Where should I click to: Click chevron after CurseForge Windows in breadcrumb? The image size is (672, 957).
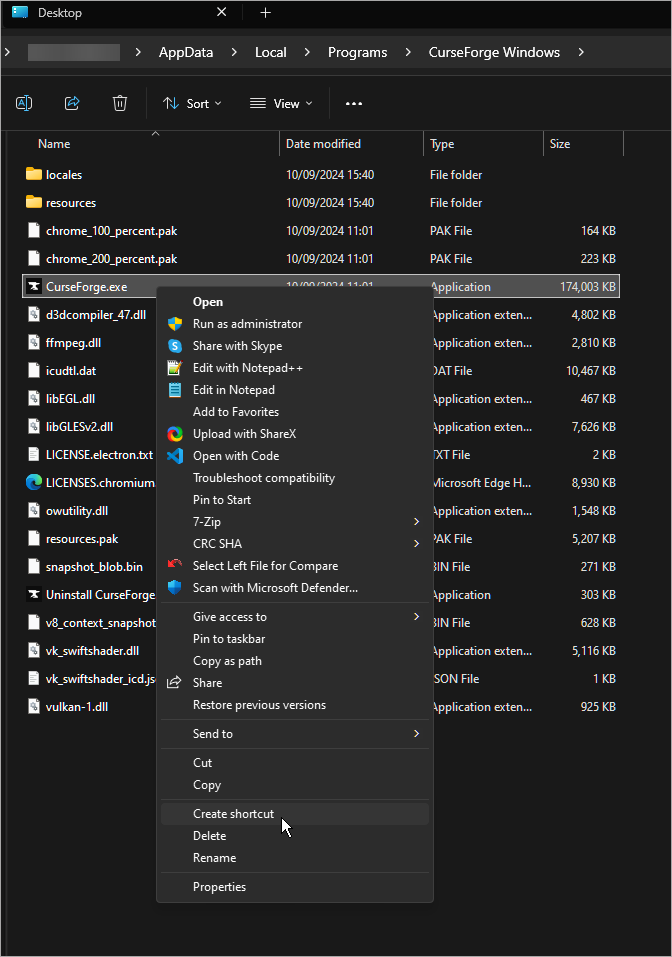(x=581, y=52)
